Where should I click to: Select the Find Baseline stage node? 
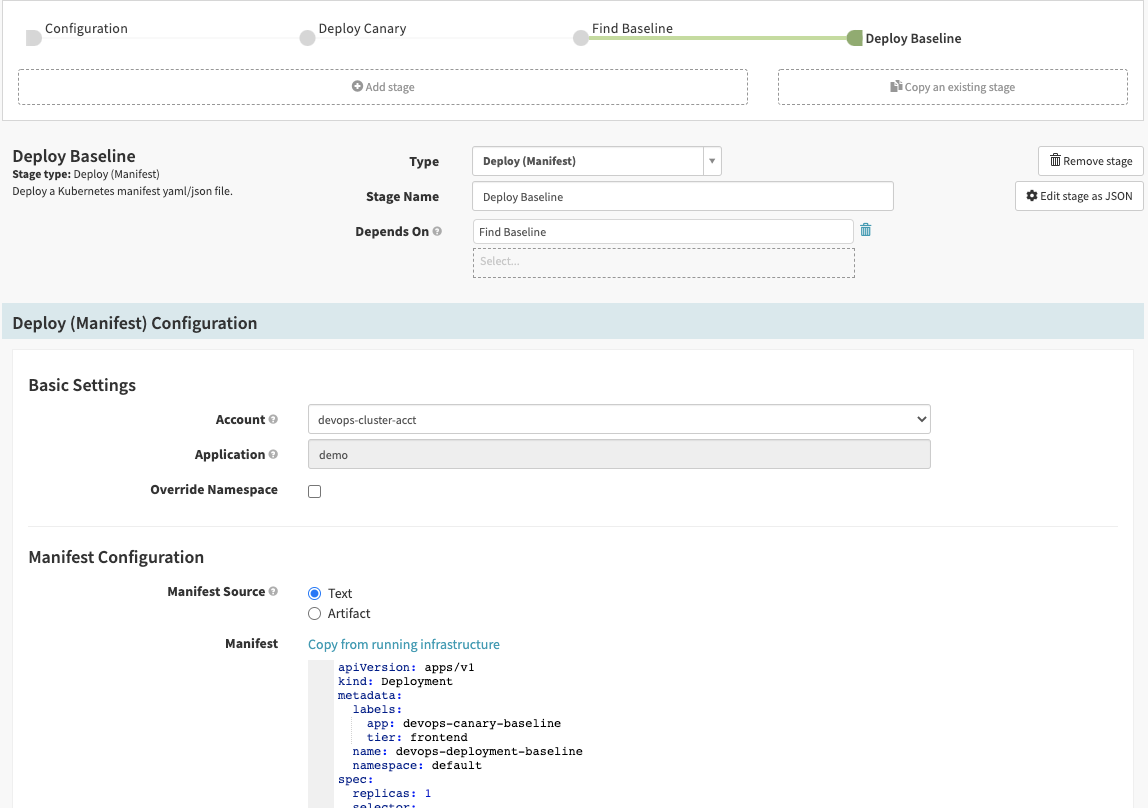pos(581,38)
